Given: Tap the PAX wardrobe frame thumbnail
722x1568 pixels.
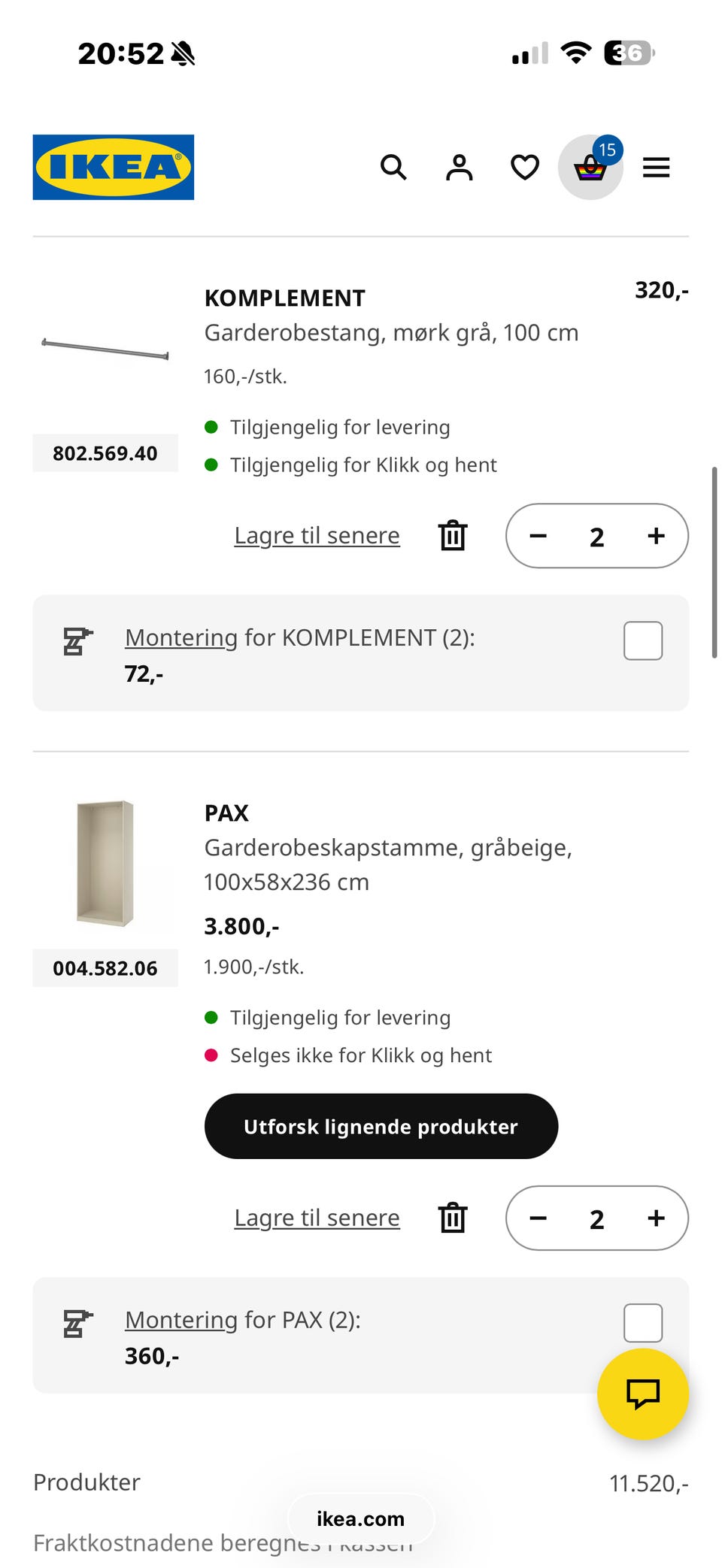Looking at the screenshot, I should click(x=105, y=863).
